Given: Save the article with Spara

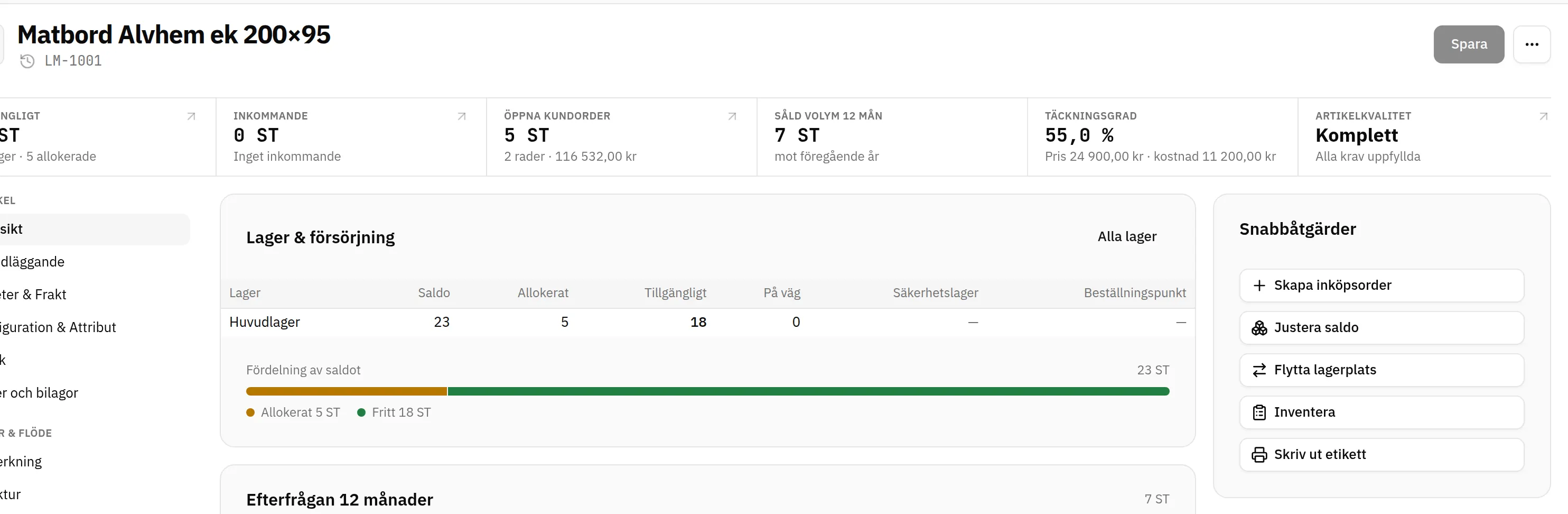Looking at the screenshot, I should 1468,44.
